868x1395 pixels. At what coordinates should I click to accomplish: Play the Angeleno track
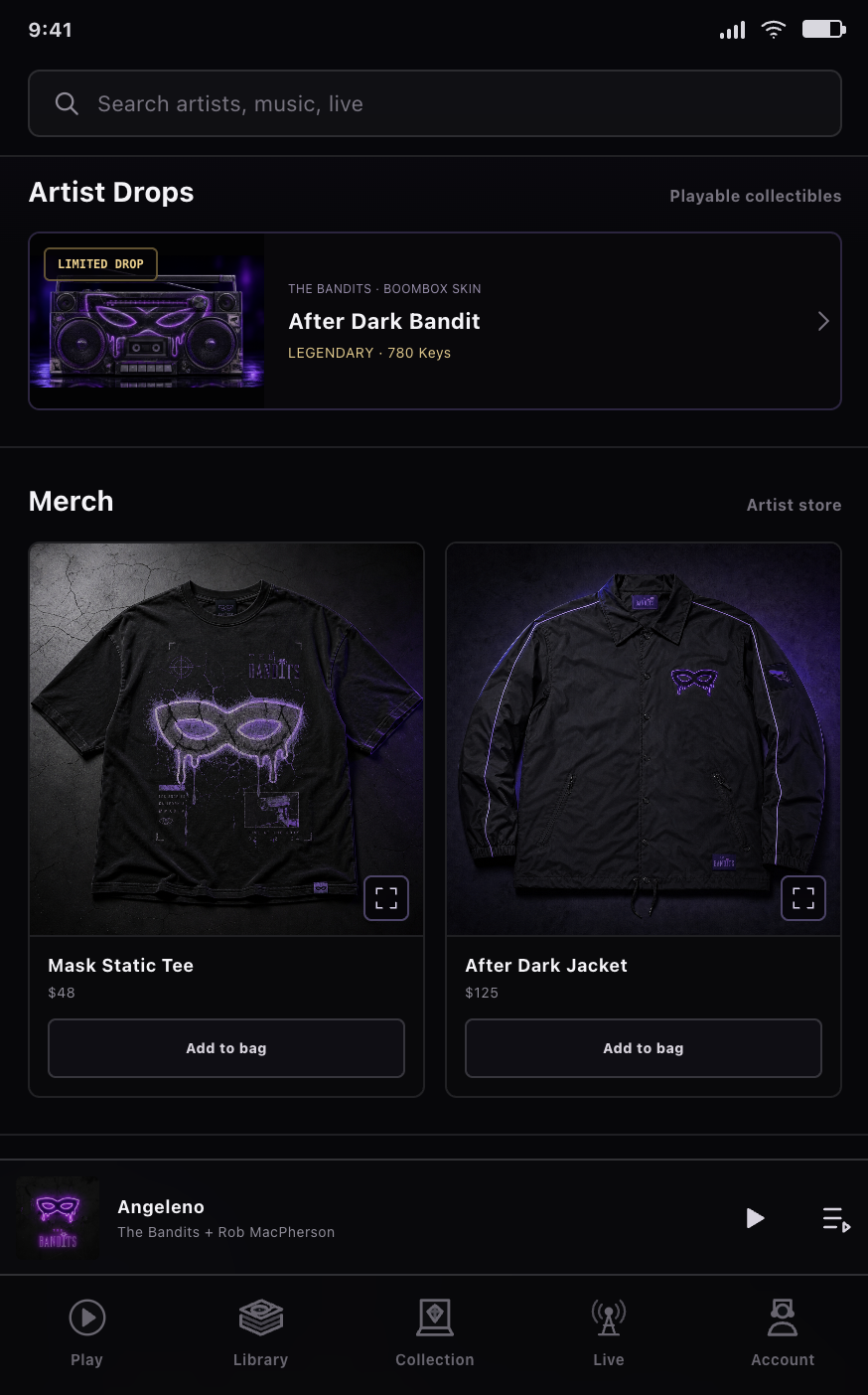point(755,1218)
